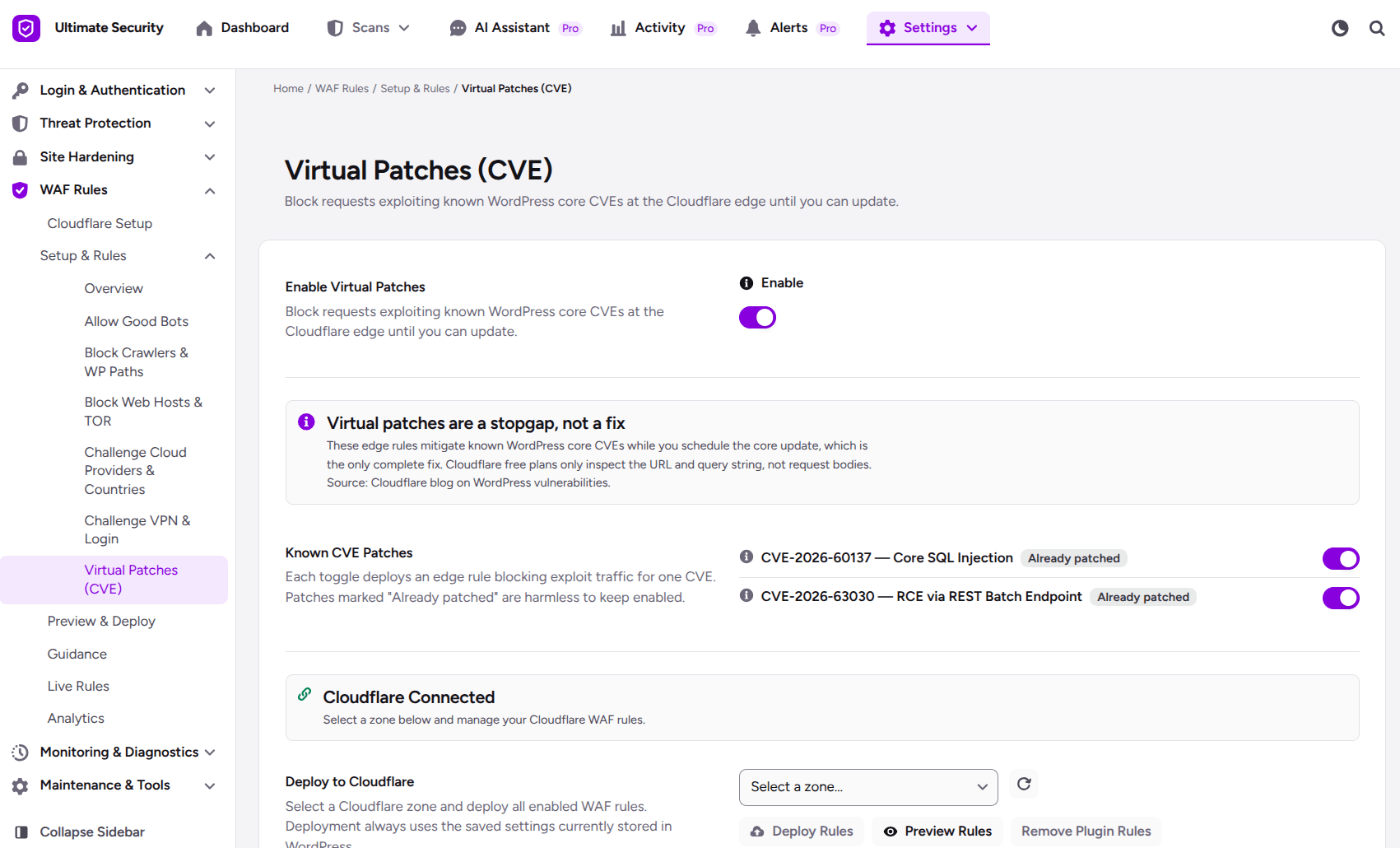The height and width of the screenshot is (848, 1400).
Task: Open the Settings dropdown menu
Action: click(928, 28)
